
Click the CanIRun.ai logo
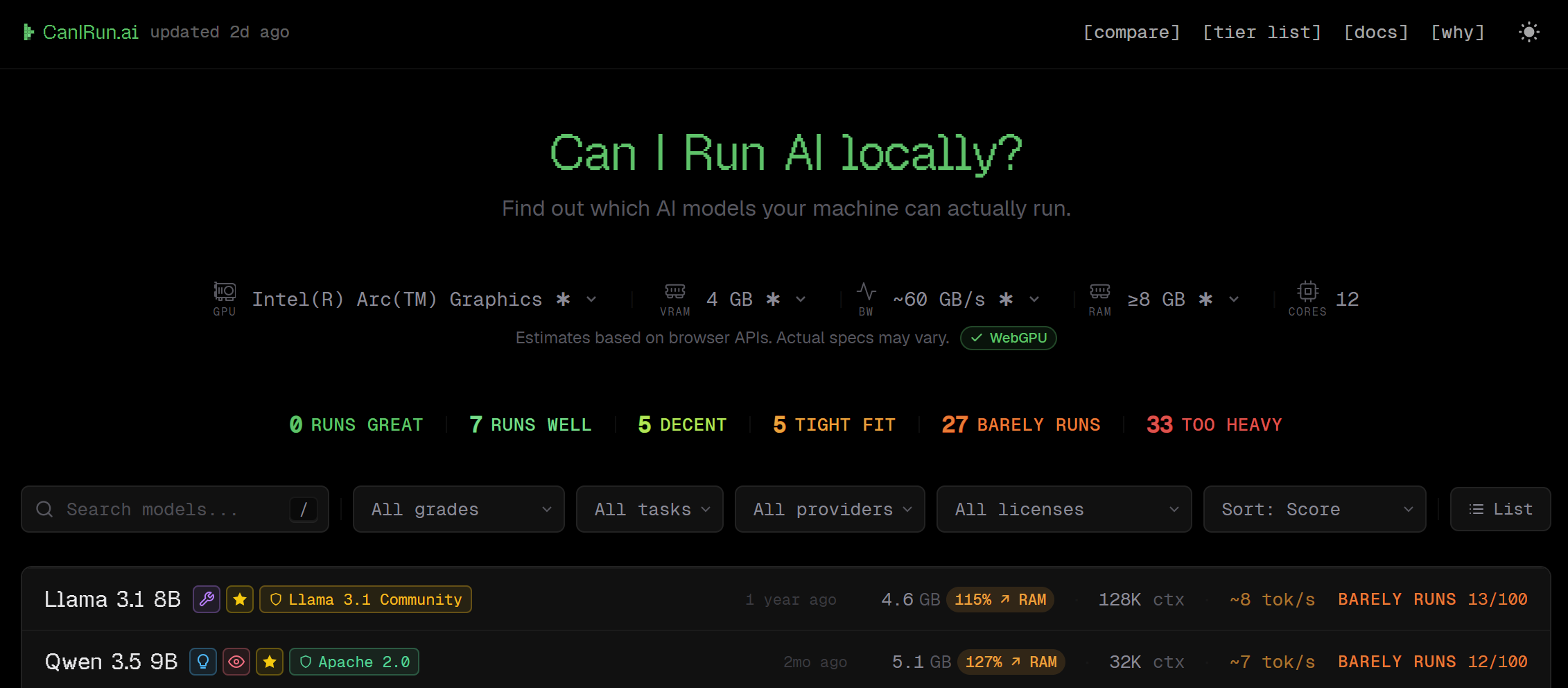point(81,32)
